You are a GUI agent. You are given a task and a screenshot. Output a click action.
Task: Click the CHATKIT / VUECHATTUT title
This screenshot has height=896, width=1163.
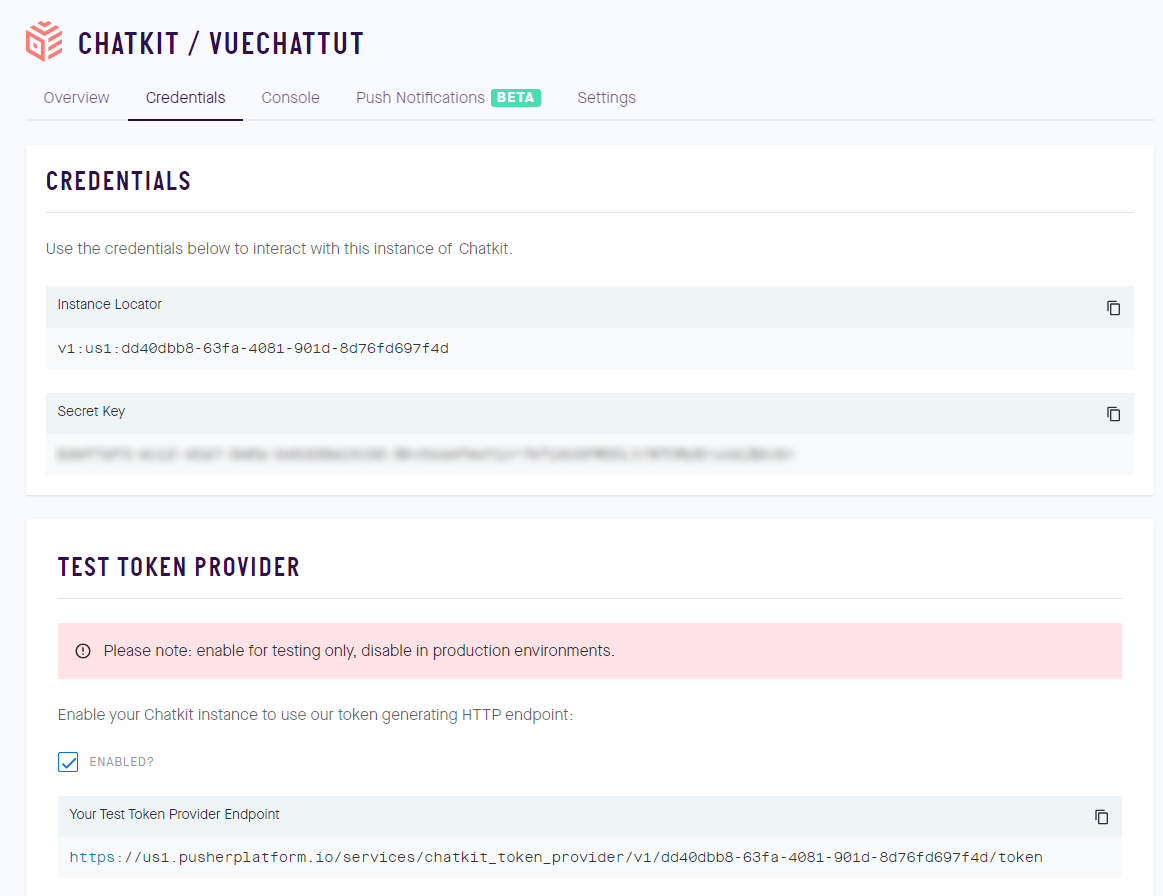tap(221, 44)
